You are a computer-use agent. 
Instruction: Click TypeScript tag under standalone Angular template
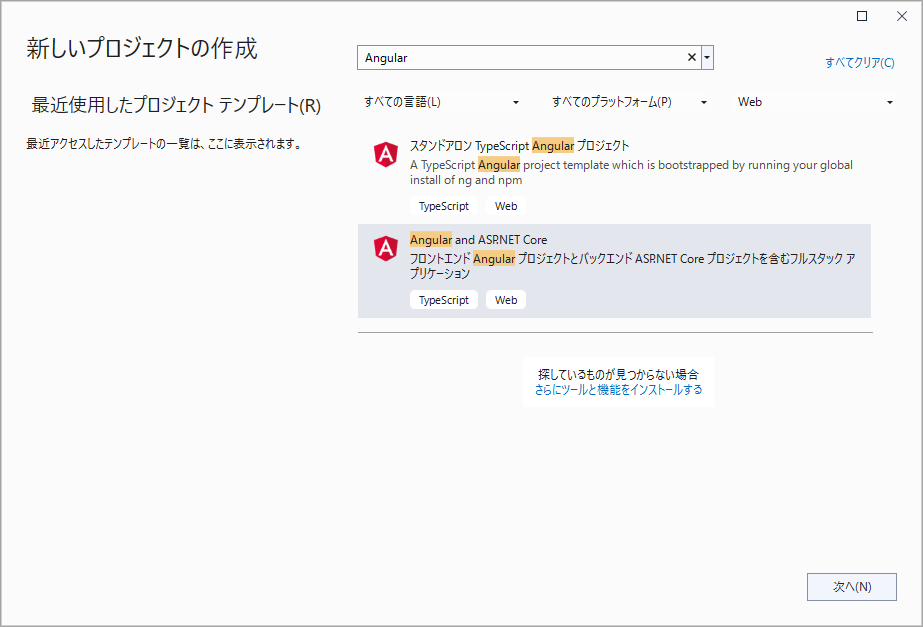pyautogui.click(x=444, y=206)
